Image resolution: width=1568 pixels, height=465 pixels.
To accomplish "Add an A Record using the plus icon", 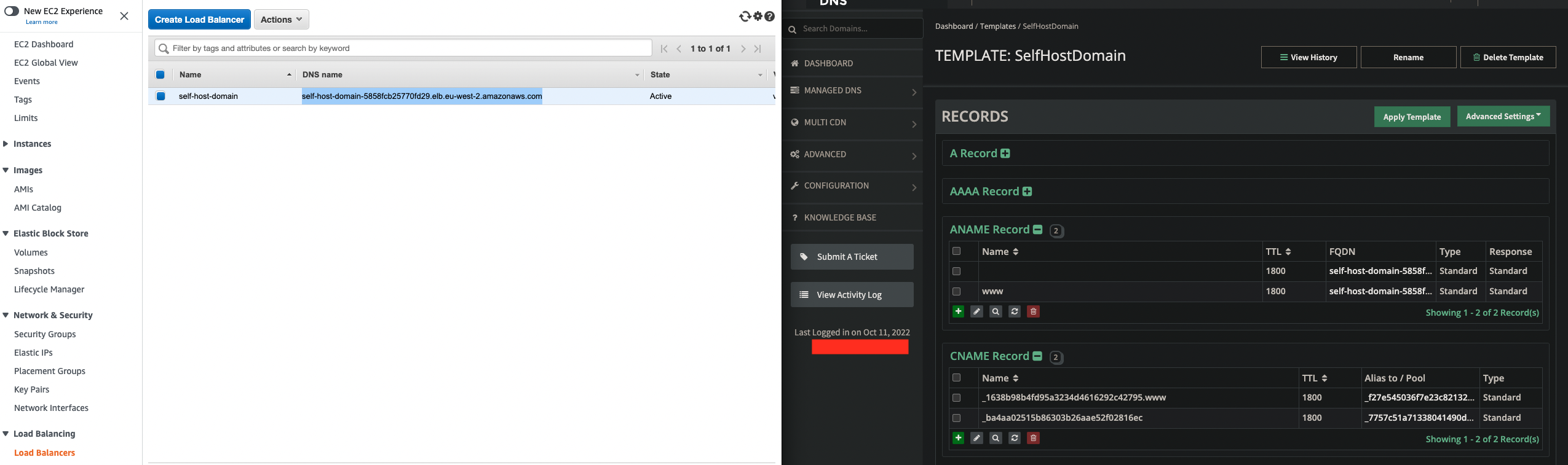I will pyautogui.click(x=1005, y=154).
